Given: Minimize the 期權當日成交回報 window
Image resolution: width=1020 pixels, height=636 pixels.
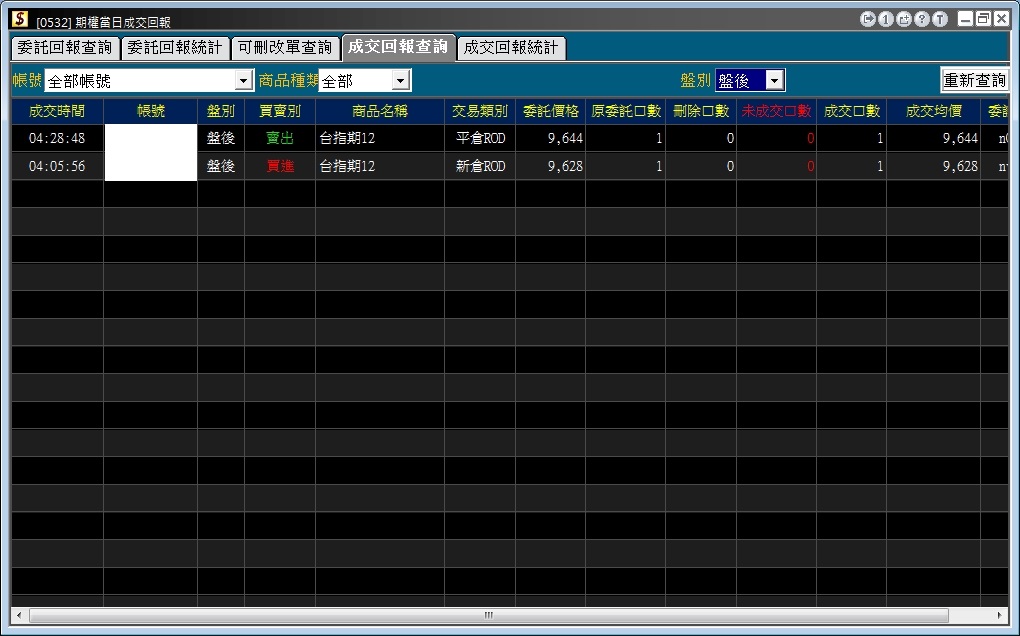Looking at the screenshot, I should (966, 20).
